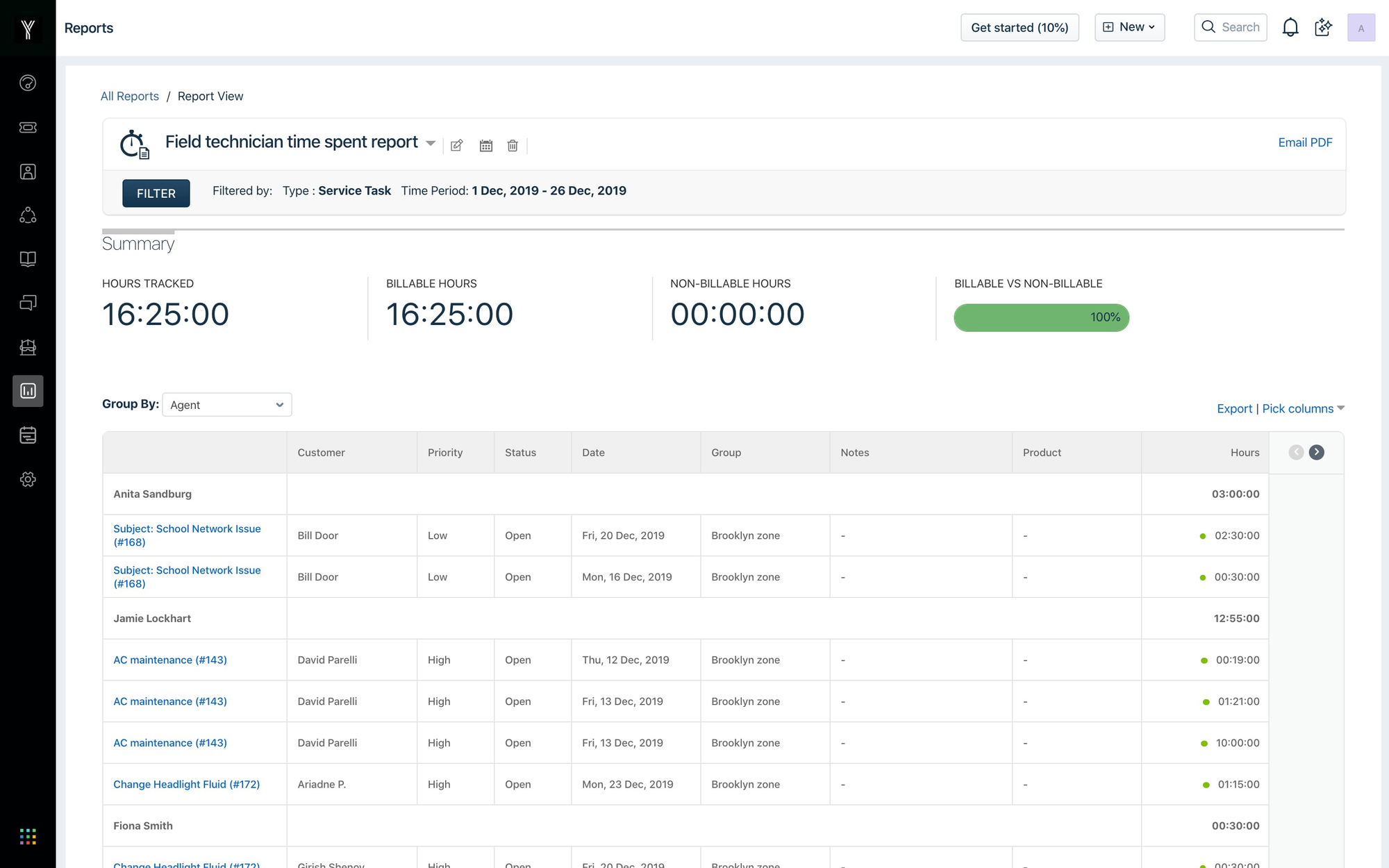The image size is (1389, 868).
Task: Open AC maintenance ticket with 01:21:00 hours
Action: 170,701
